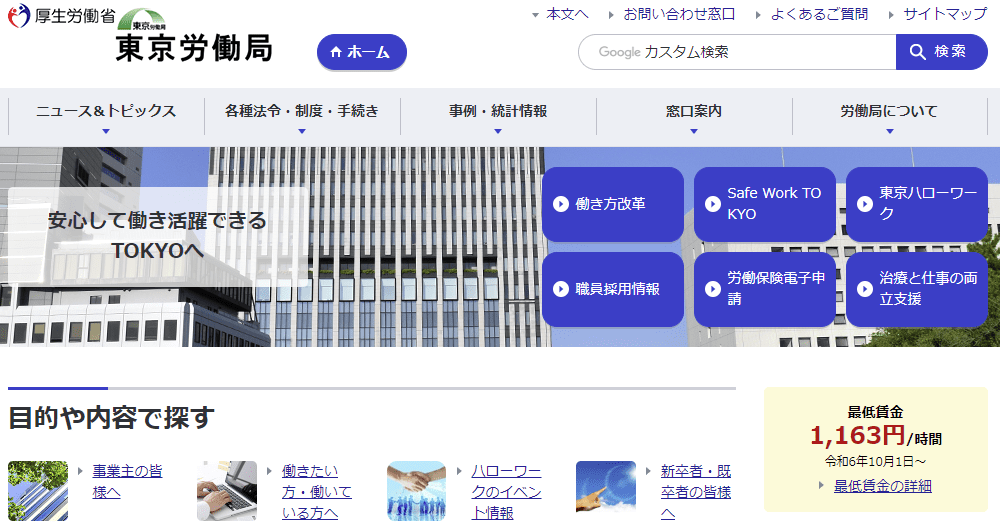1000x522 pixels.
Task: Open the 本文へ skip link
Action: (566, 14)
